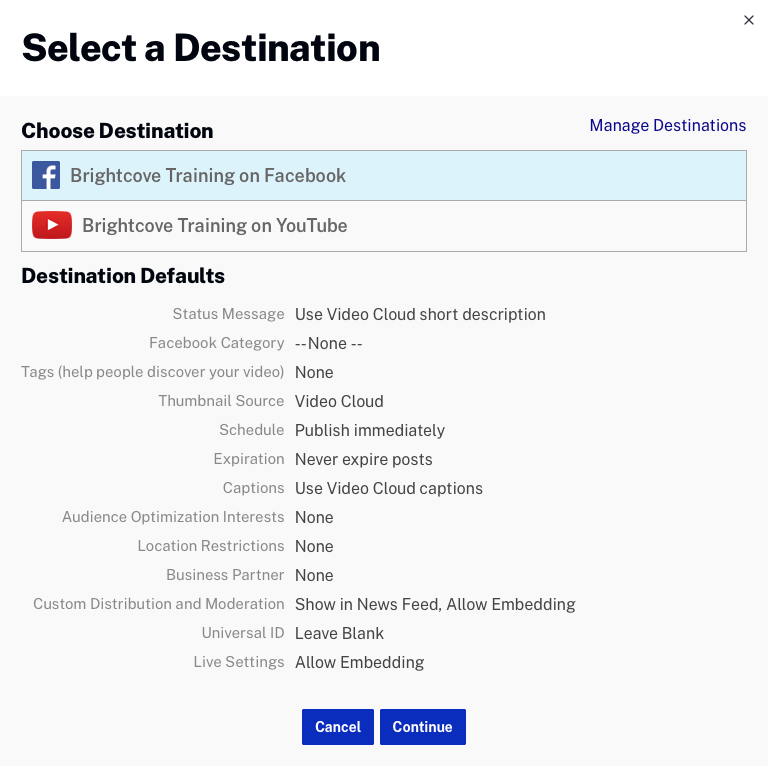Image resolution: width=768 pixels, height=766 pixels.
Task: Click the 'Leave Blank' Universal ID value
Action: [x=339, y=633]
